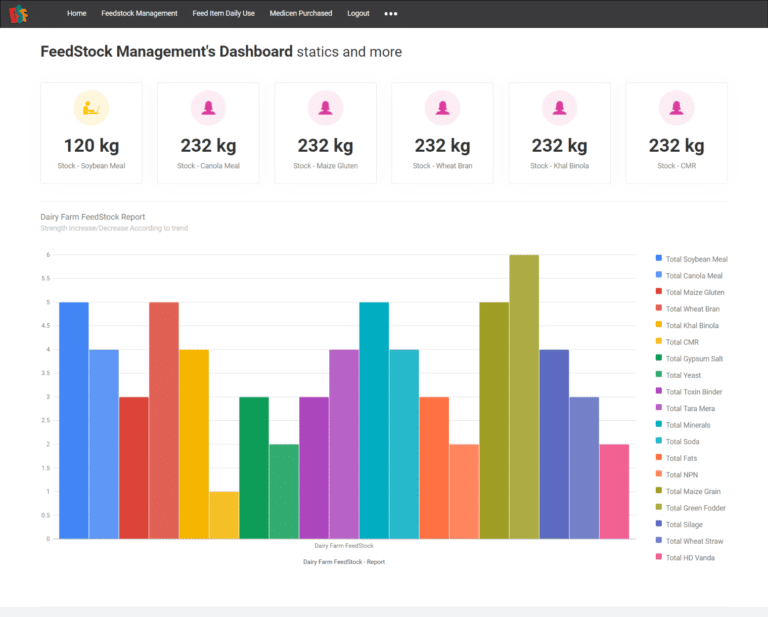Open Feedstock Management in the navbar
This screenshot has height=617, width=768.
pos(139,14)
